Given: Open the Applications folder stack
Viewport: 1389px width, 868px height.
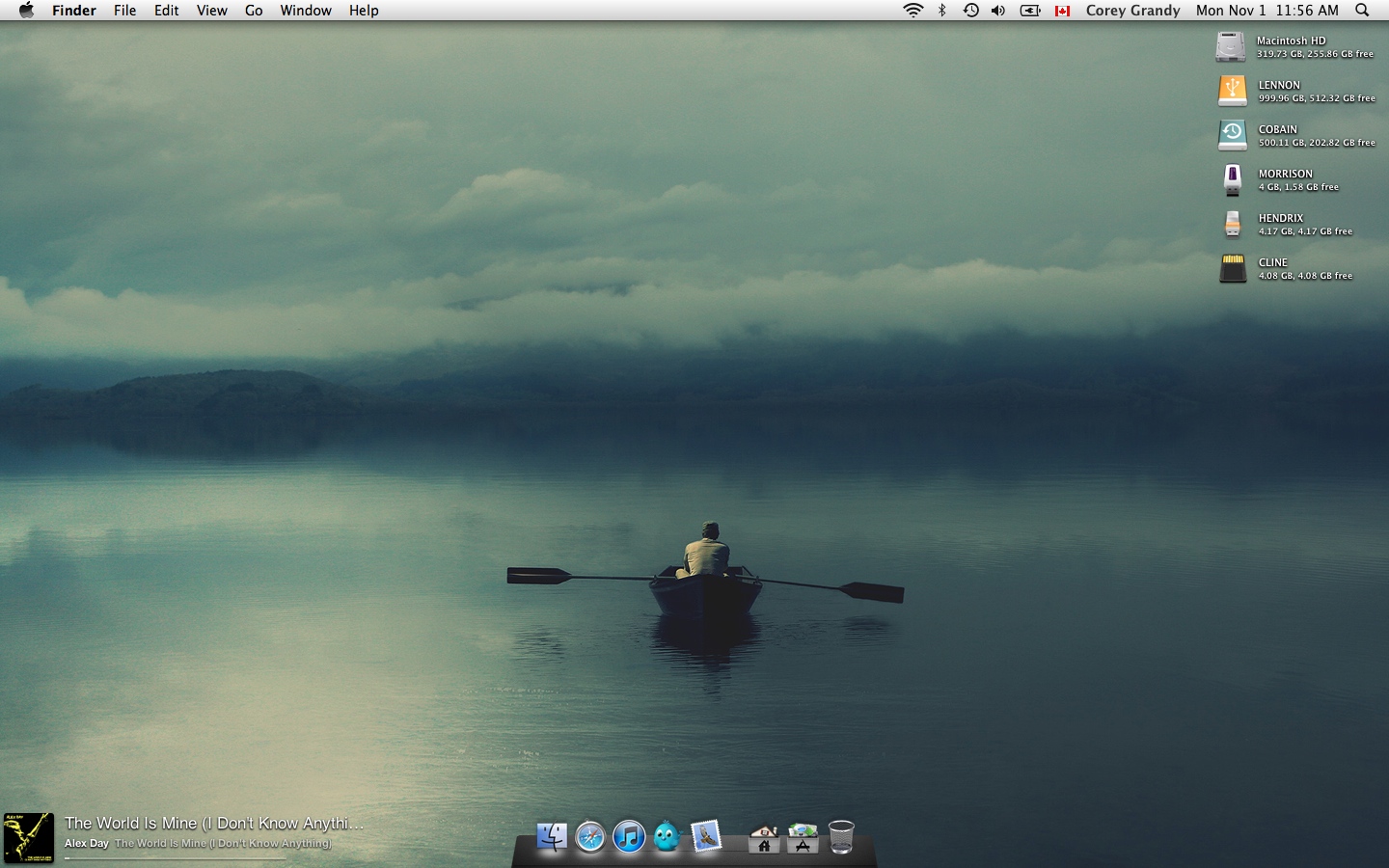Looking at the screenshot, I should click(802, 837).
